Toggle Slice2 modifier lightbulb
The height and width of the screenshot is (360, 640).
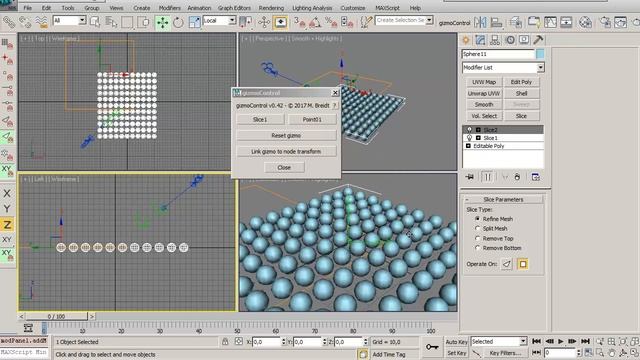(x=469, y=130)
